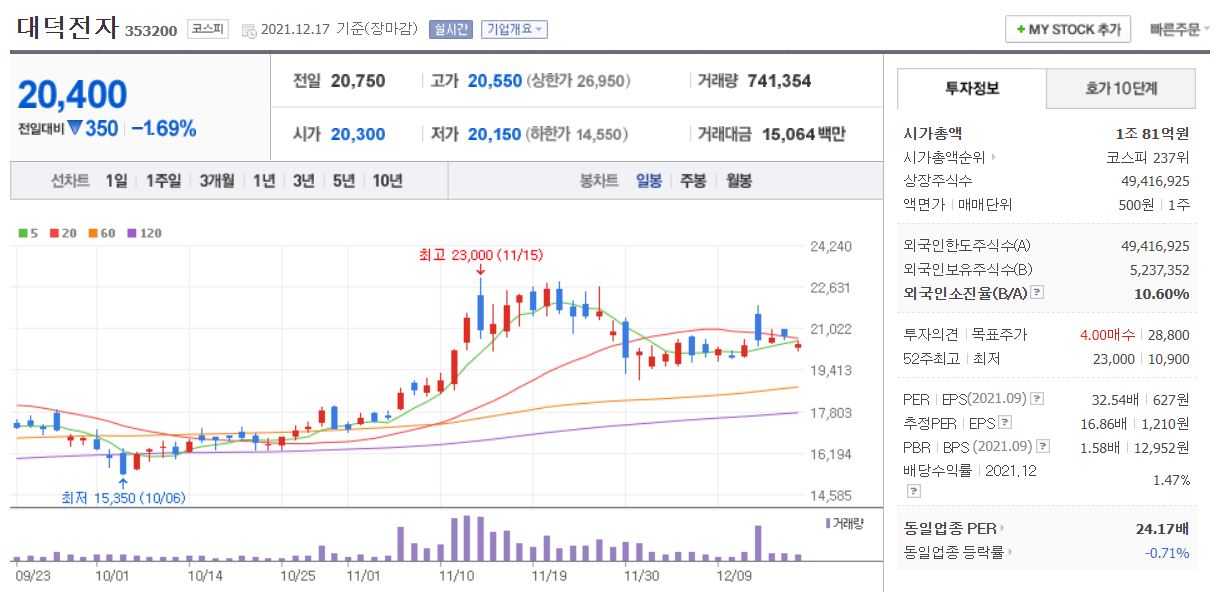This screenshot has width=1222, height=592.
Task: Toggle the red 20-day moving average legend
Action: tap(54, 232)
